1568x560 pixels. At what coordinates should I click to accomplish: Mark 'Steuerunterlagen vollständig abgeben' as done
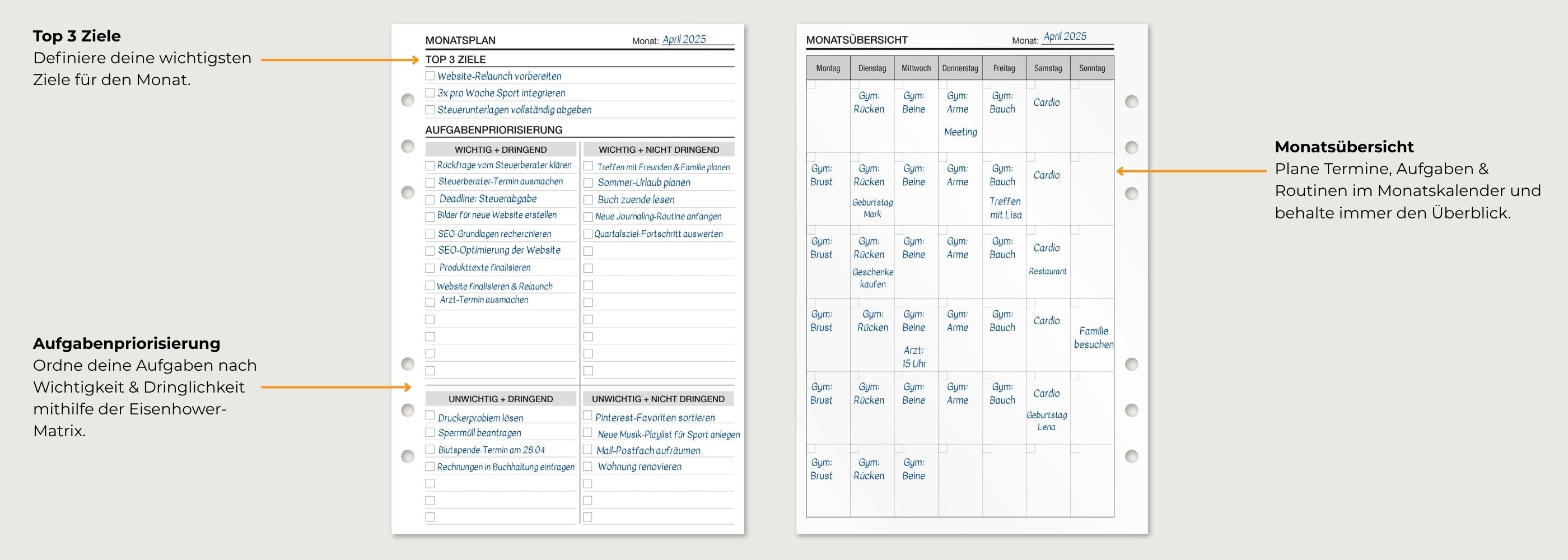[x=430, y=110]
